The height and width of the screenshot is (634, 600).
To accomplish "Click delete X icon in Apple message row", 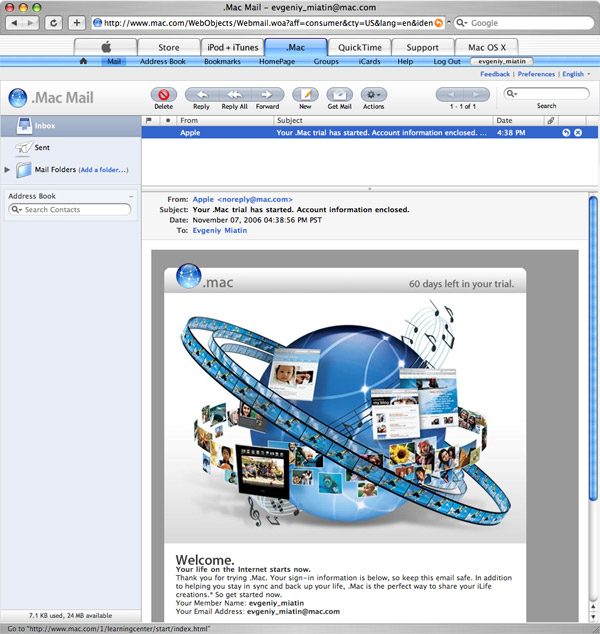I will (x=578, y=133).
